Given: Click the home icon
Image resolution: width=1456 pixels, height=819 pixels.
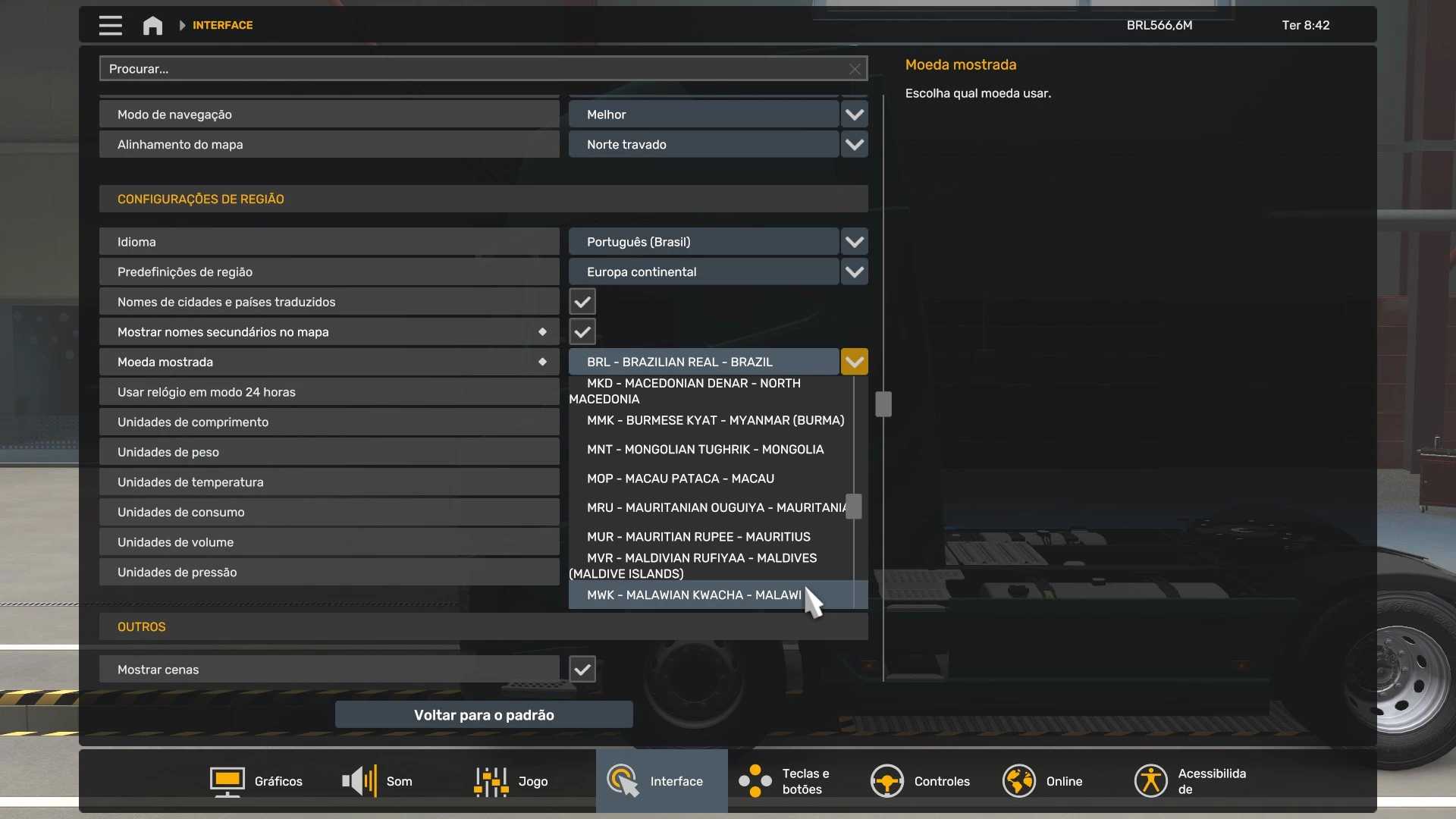Looking at the screenshot, I should click(x=152, y=25).
